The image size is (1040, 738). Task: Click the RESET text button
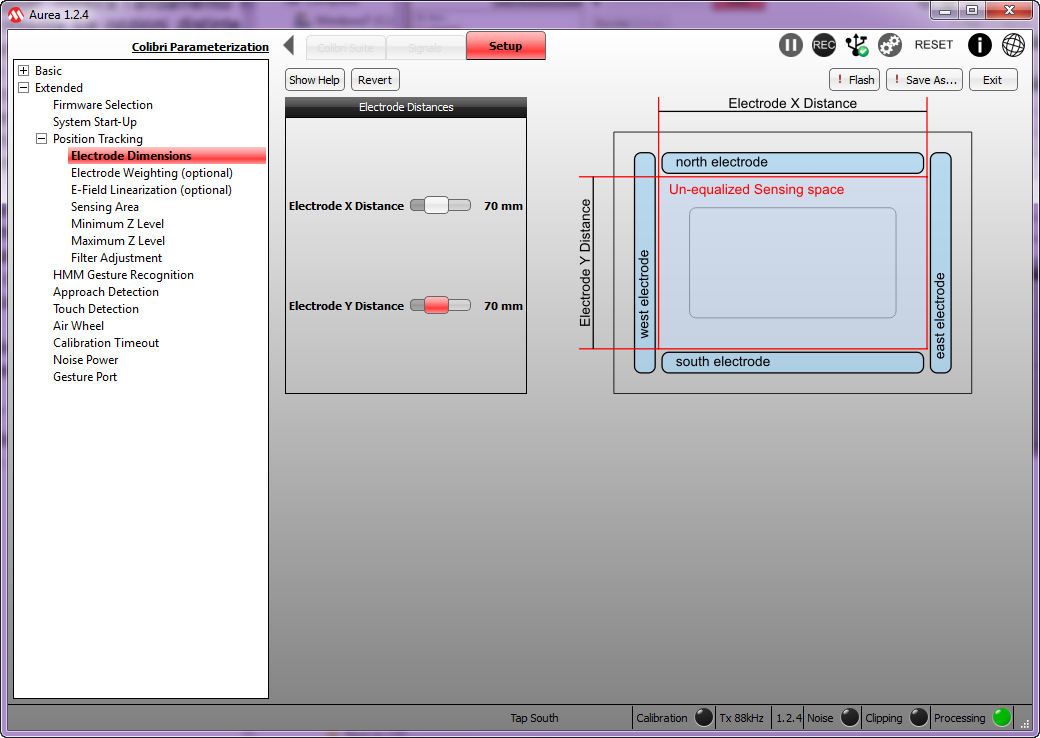934,45
